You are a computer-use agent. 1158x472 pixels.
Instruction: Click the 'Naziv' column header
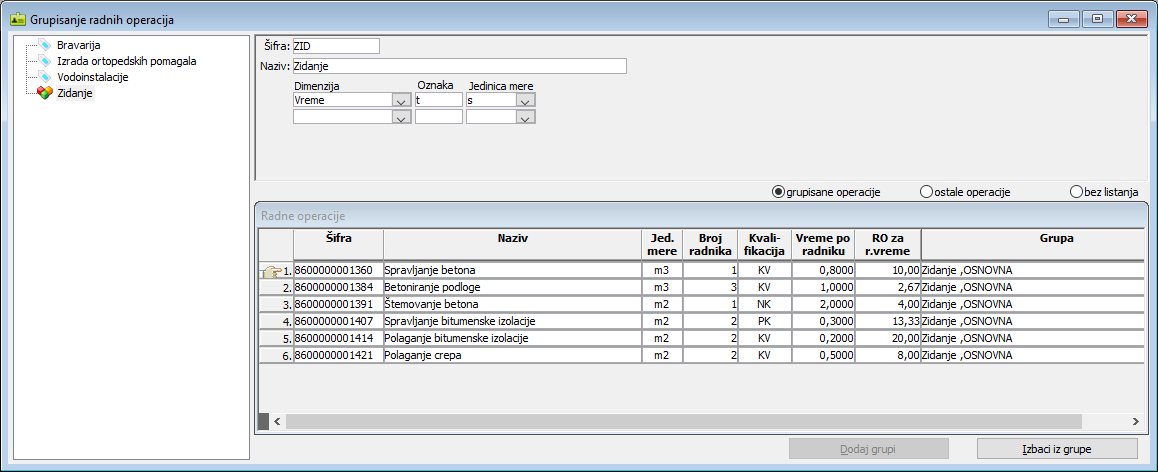pyautogui.click(x=512, y=239)
